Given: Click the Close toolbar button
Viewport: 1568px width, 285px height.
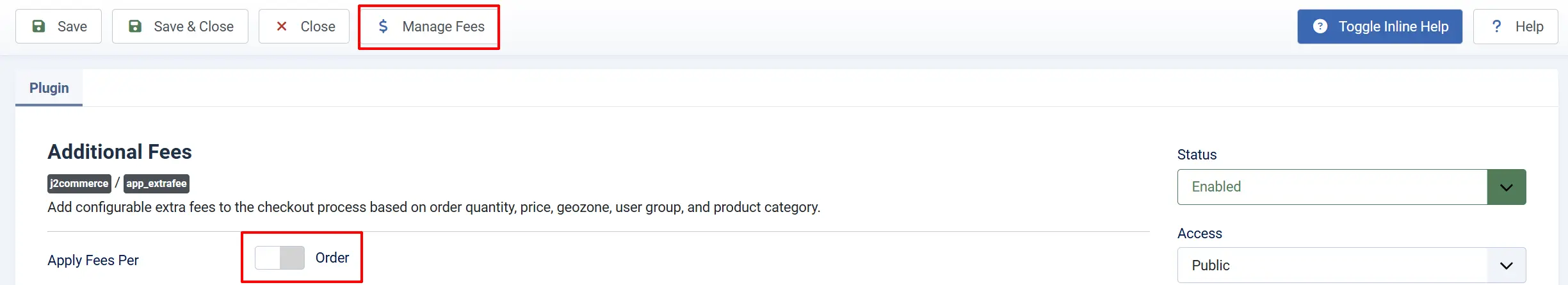Looking at the screenshot, I should click(x=304, y=26).
